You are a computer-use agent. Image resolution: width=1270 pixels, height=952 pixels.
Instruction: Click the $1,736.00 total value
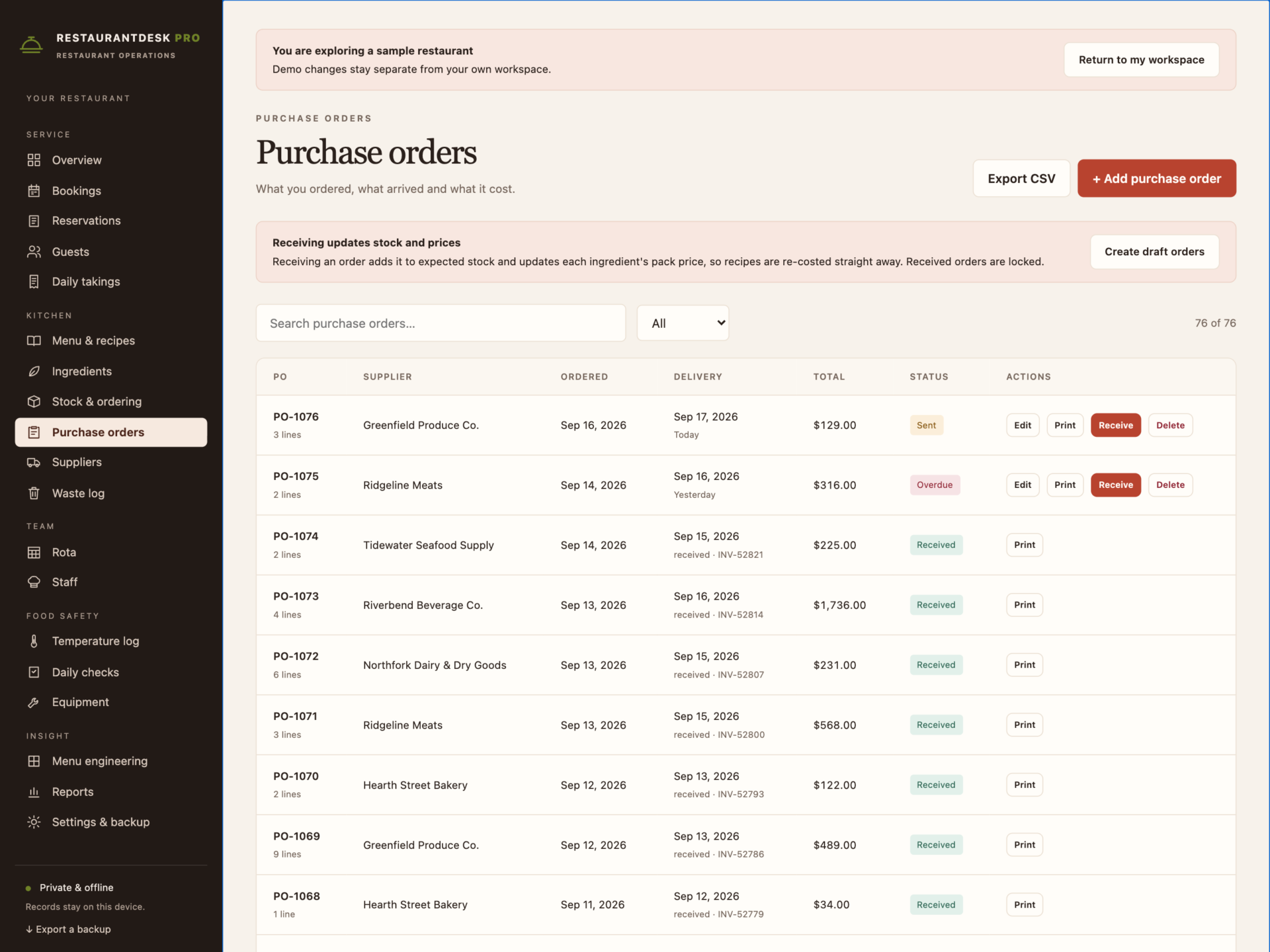click(x=839, y=606)
